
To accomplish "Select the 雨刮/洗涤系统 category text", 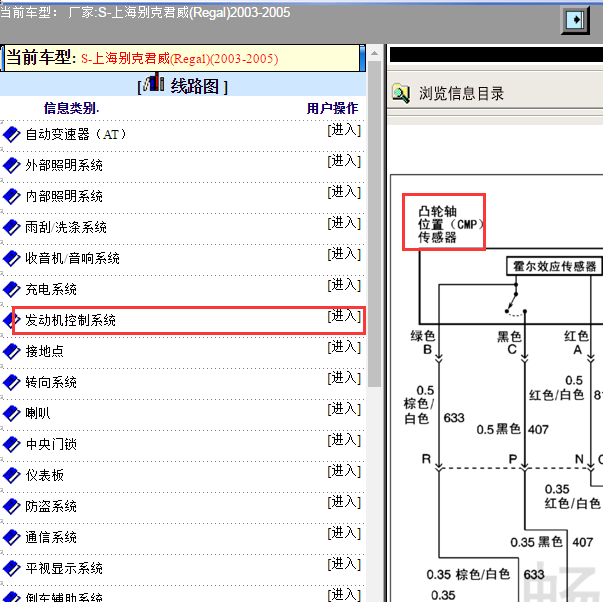I will point(66,228).
